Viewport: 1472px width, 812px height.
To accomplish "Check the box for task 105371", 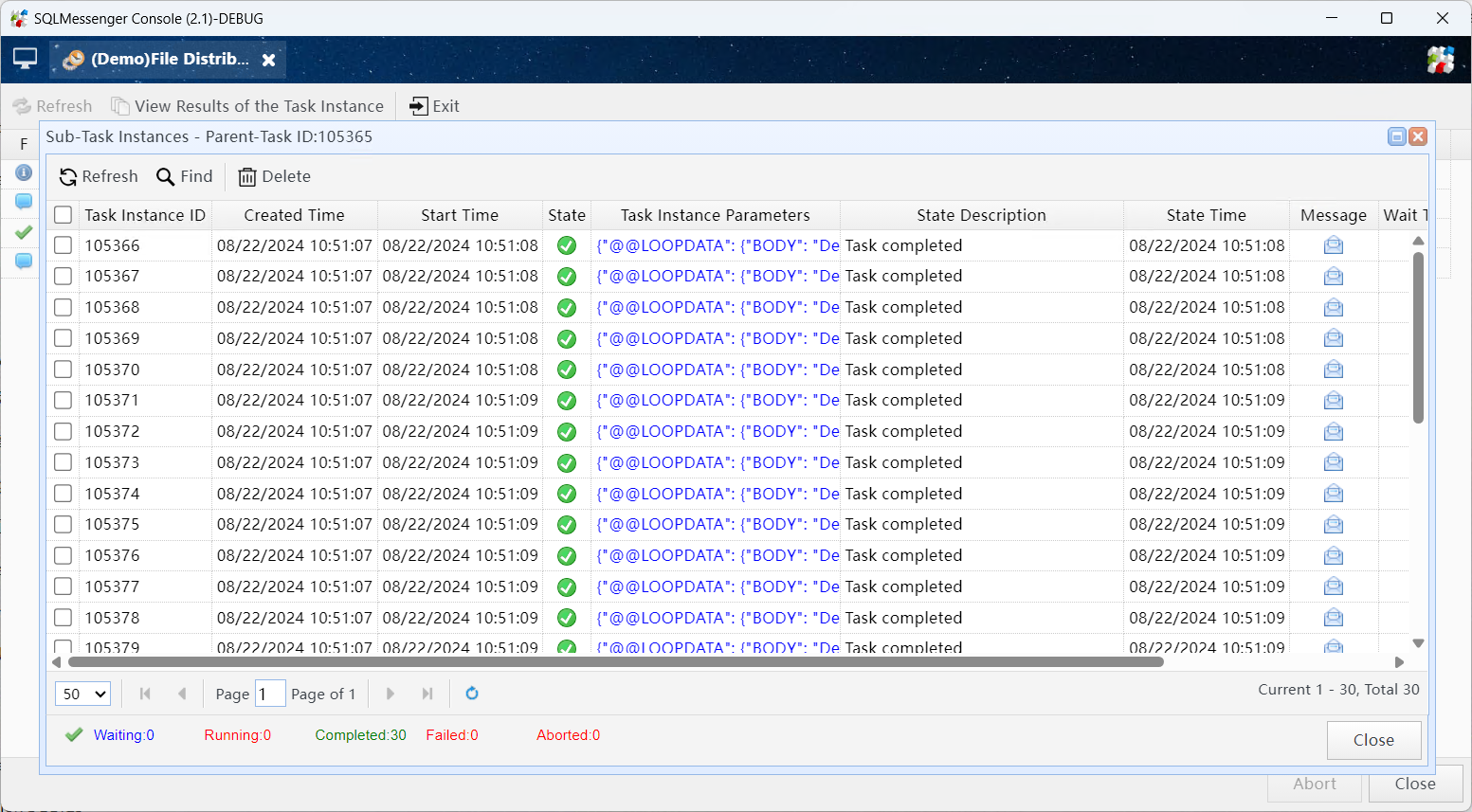I will click(x=64, y=400).
